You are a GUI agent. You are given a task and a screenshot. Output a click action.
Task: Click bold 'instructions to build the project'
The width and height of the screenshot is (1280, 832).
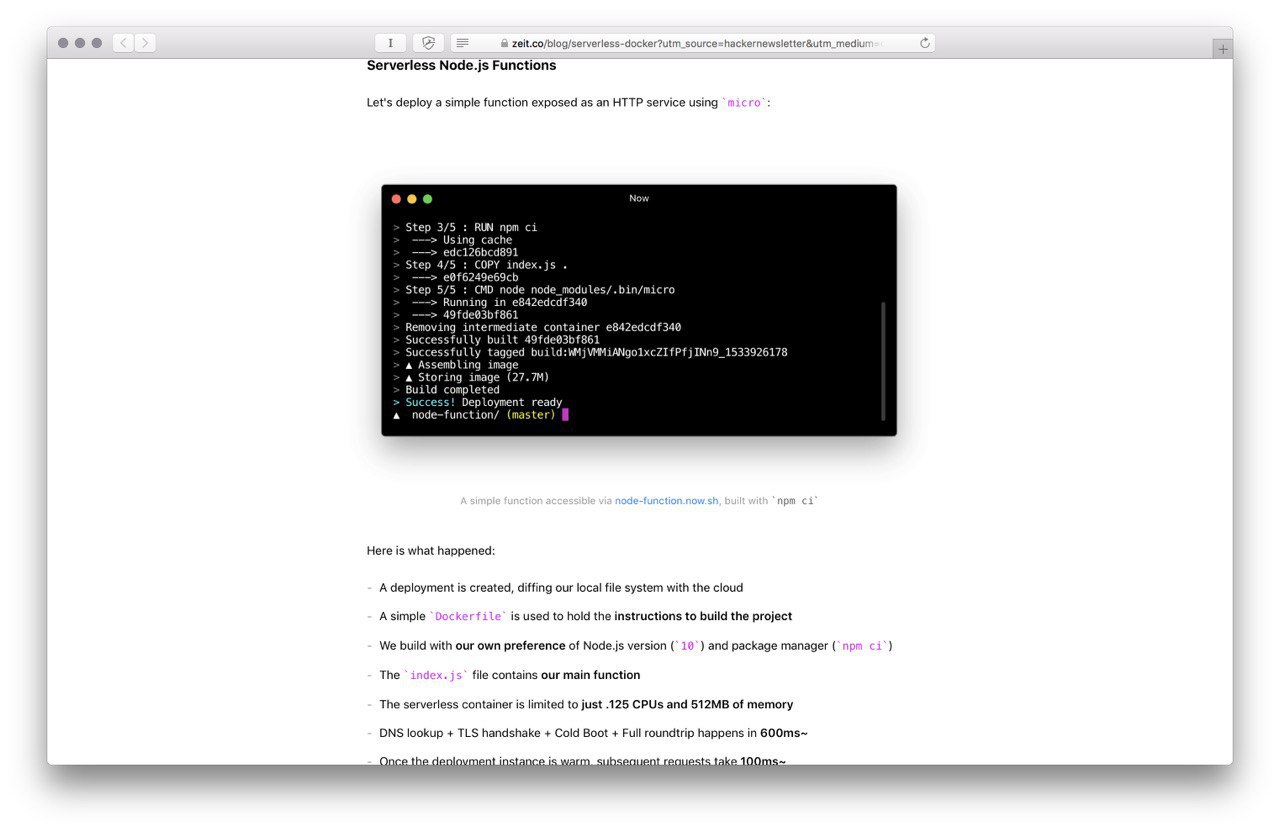[x=703, y=617]
